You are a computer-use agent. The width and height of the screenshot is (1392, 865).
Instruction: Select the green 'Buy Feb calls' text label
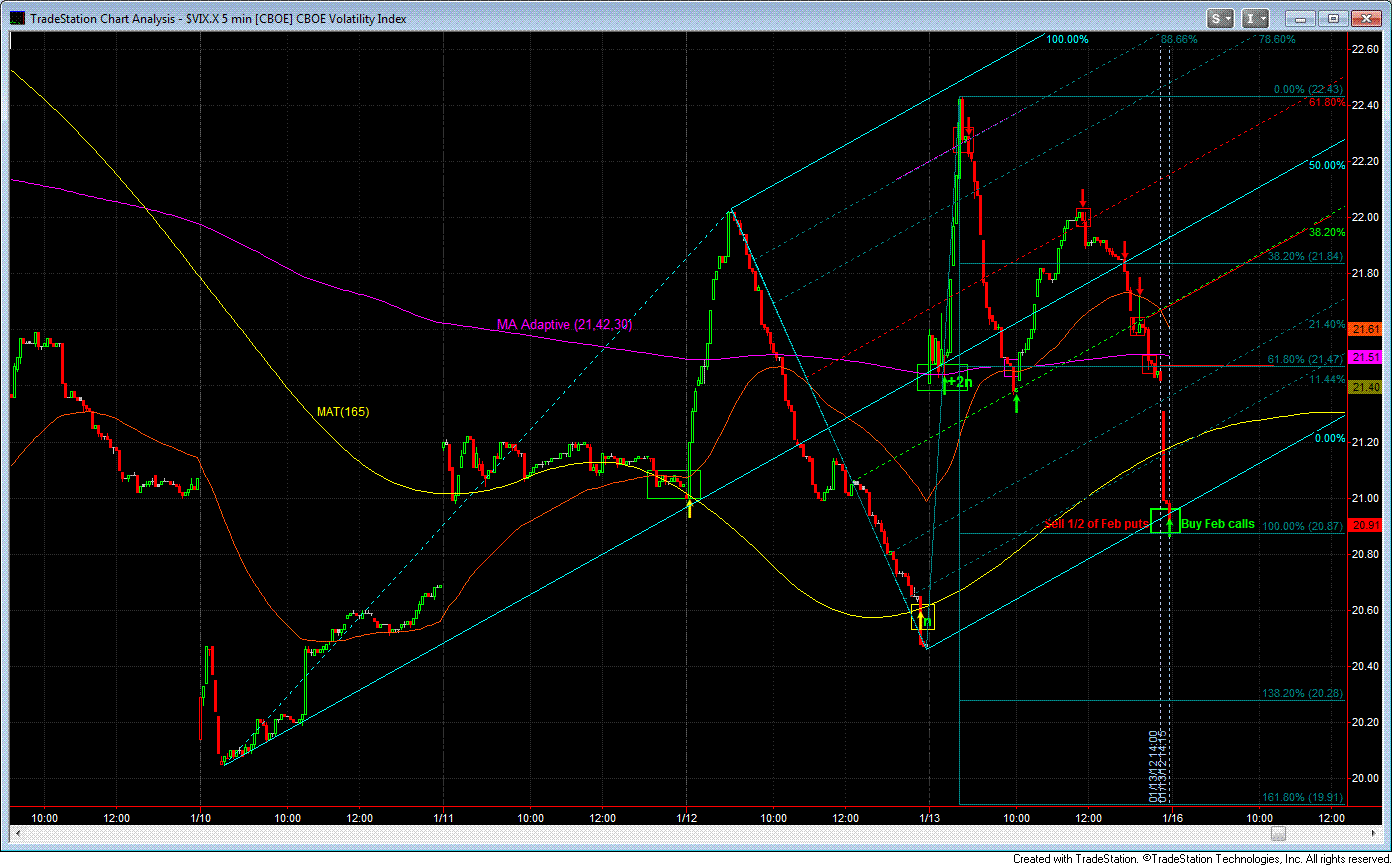point(1217,523)
